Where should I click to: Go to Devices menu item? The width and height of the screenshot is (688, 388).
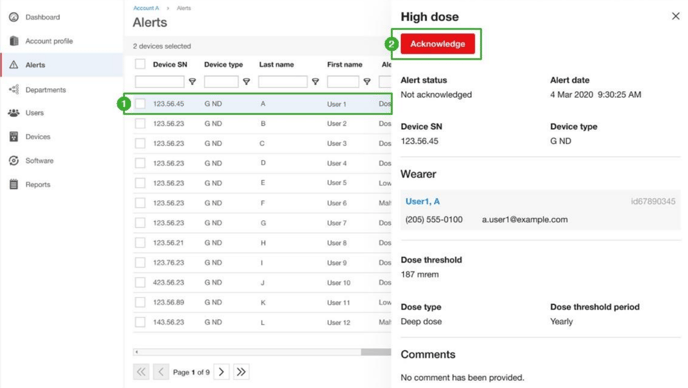[38, 137]
